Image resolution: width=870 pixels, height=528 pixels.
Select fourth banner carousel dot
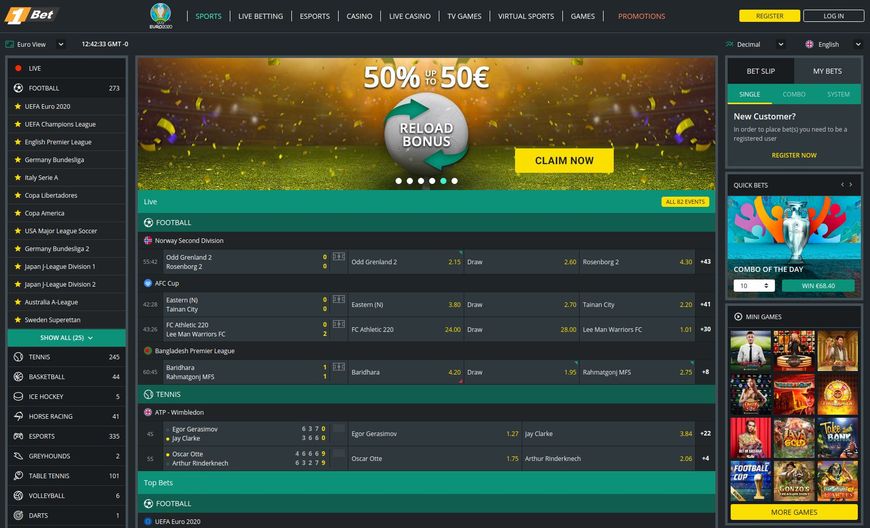(x=432, y=181)
